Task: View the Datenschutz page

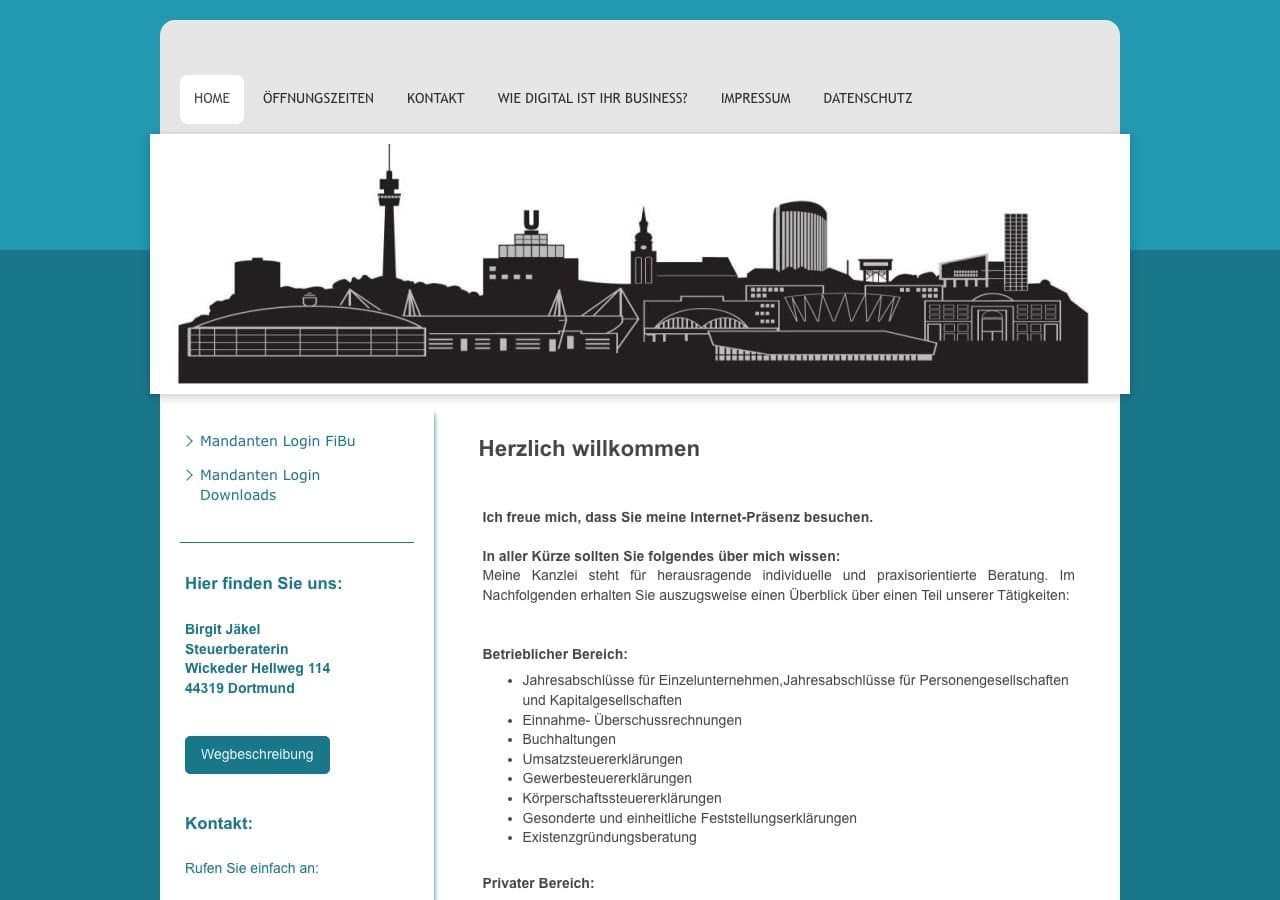Action: coord(867,99)
